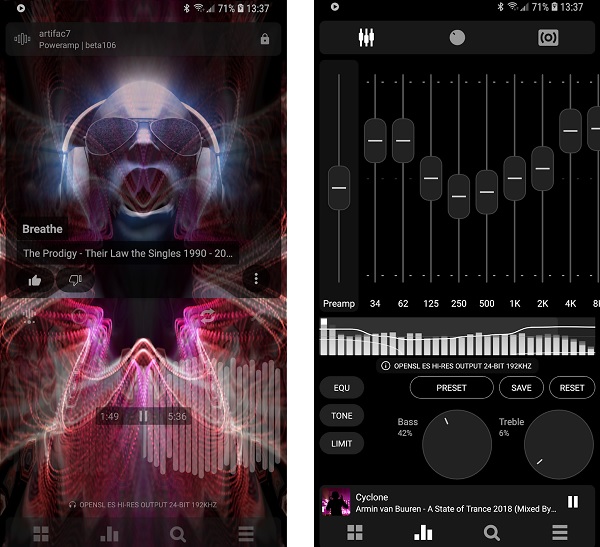The width and height of the screenshot is (600, 547).
Task: Click the 125 Hz band slider handle
Action: [431, 178]
